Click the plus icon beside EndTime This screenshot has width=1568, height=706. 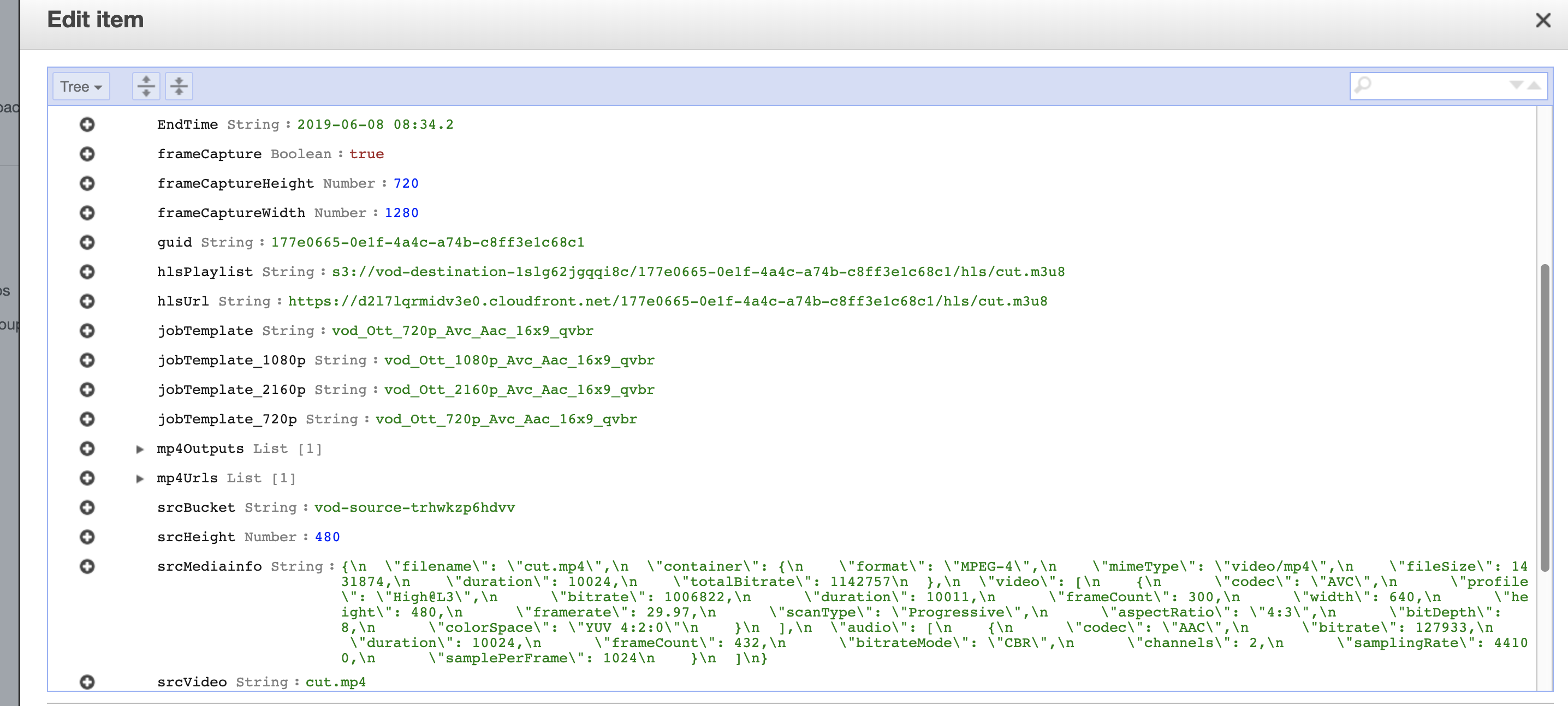(87, 124)
